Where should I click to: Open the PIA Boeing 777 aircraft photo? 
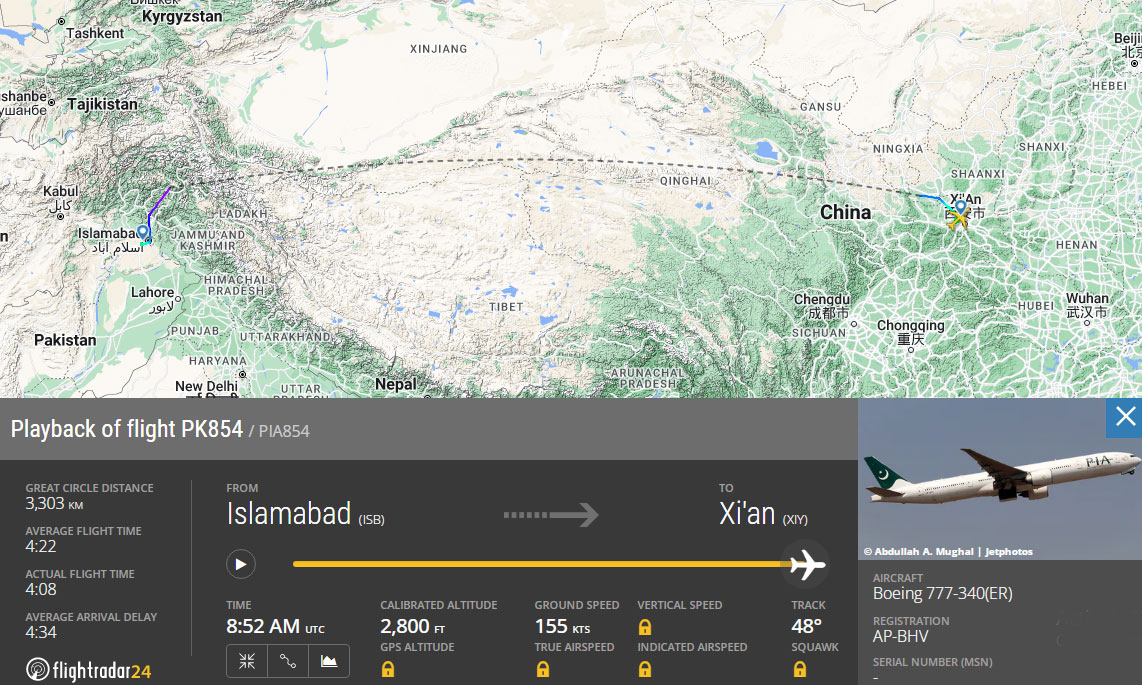click(999, 478)
